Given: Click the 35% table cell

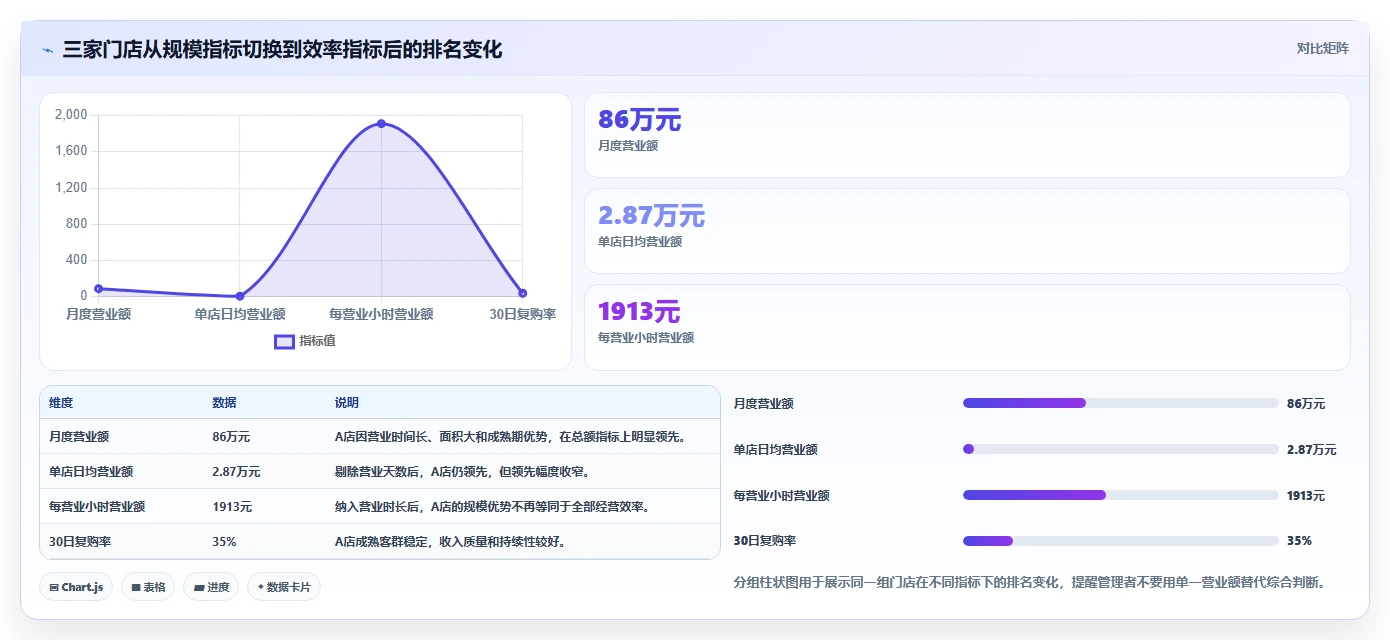Looking at the screenshot, I should [x=224, y=542].
